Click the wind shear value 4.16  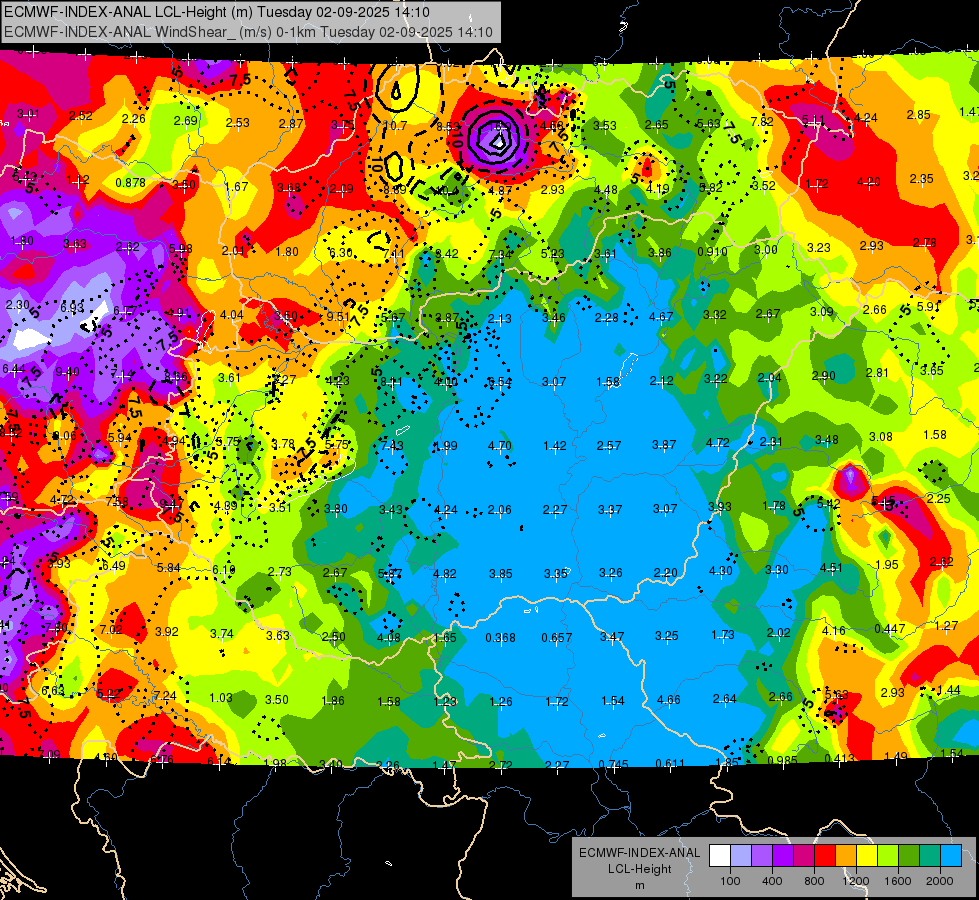pos(834,631)
